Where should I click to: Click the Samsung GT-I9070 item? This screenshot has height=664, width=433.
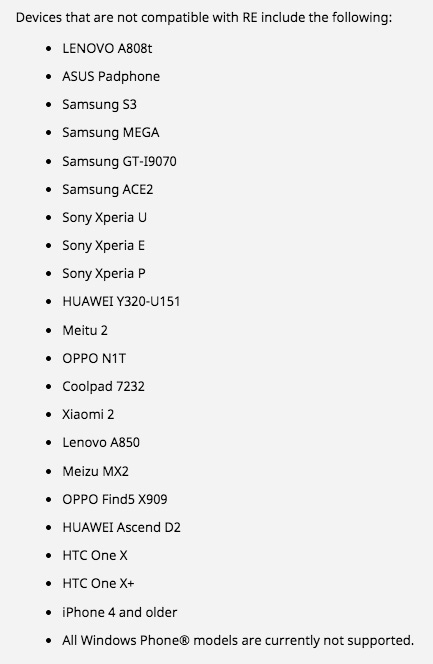[119, 161]
